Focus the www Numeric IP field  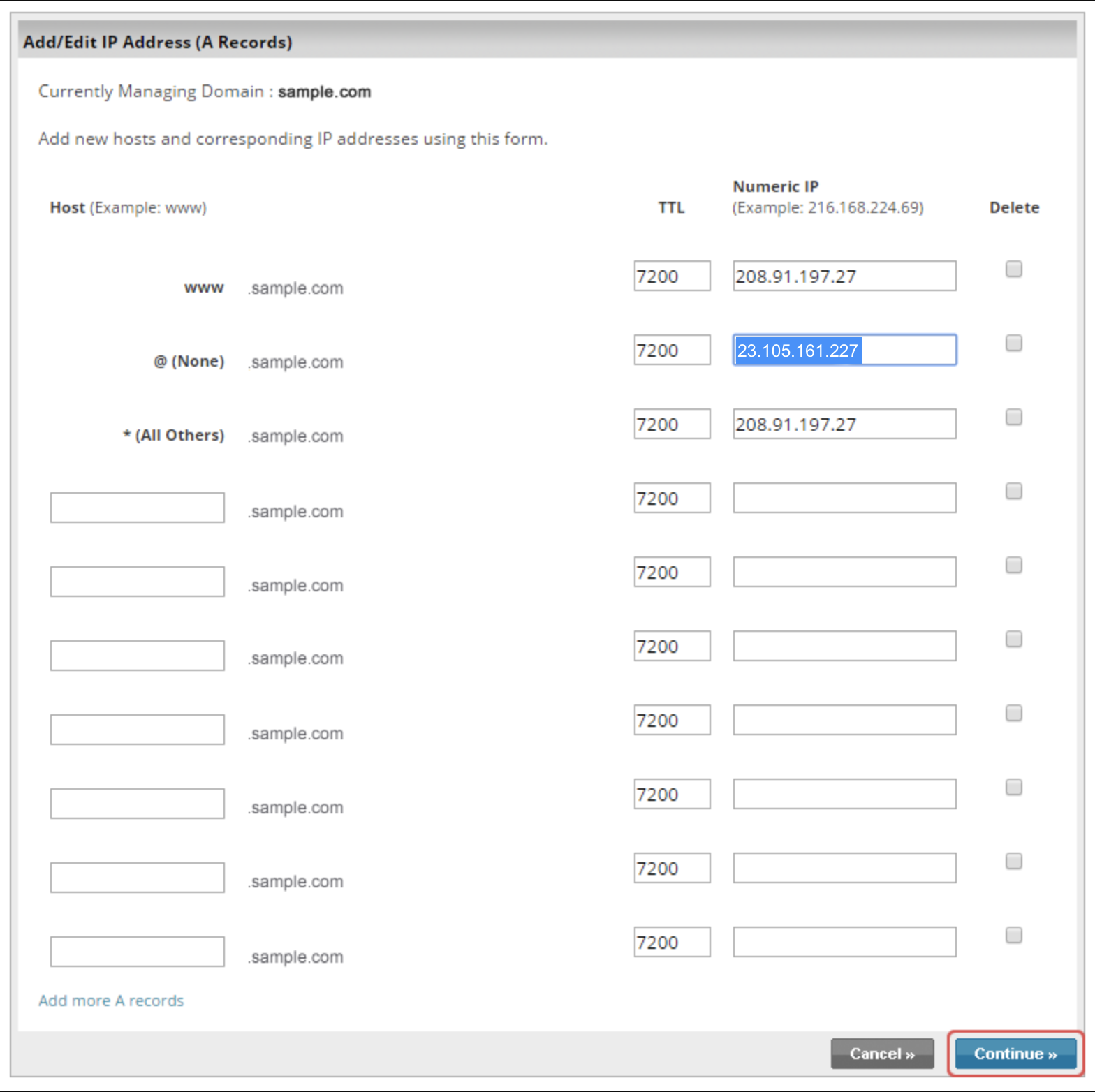pyautogui.click(x=844, y=276)
